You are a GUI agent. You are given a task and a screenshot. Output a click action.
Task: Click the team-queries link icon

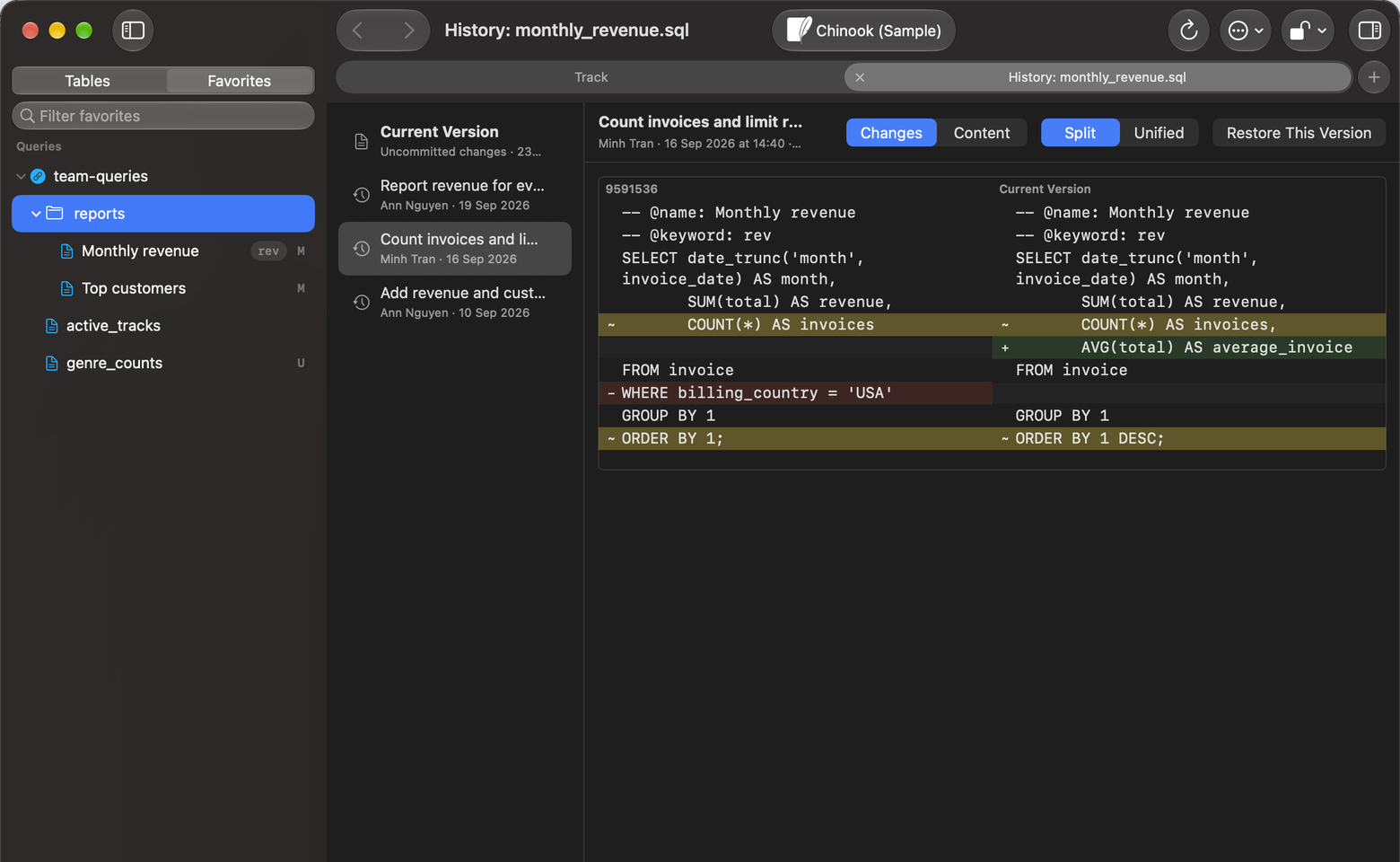(38, 176)
